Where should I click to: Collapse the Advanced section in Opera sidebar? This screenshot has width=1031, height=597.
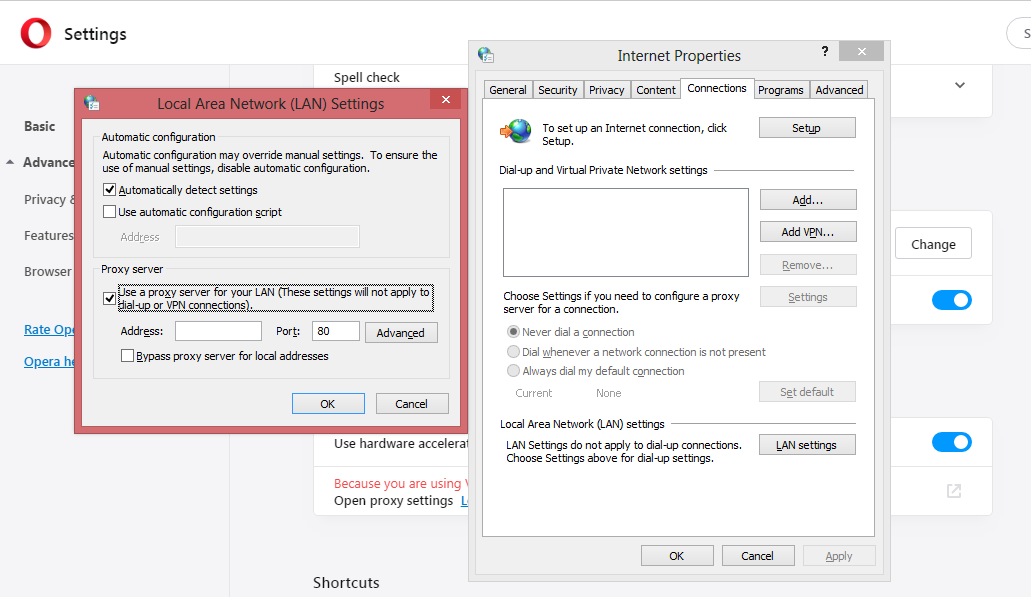click(x=8, y=162)
